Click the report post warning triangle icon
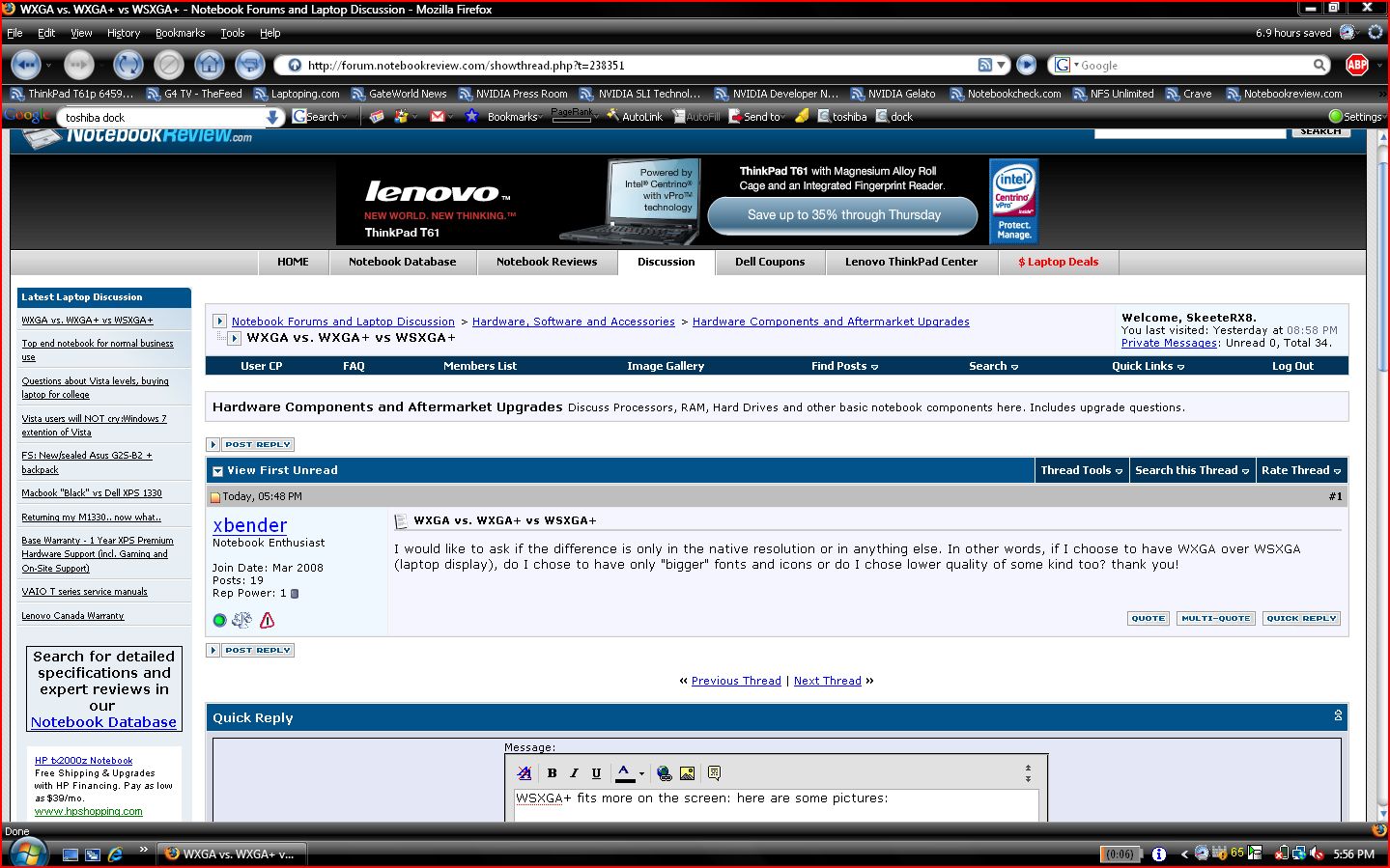 [268, 620]
